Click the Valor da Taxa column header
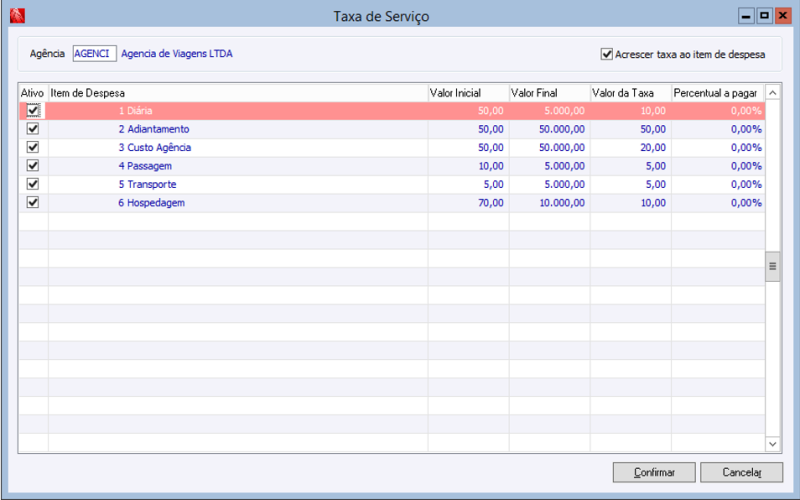The height and width of the screenshot is (500, 800). [x=631, y=93]
